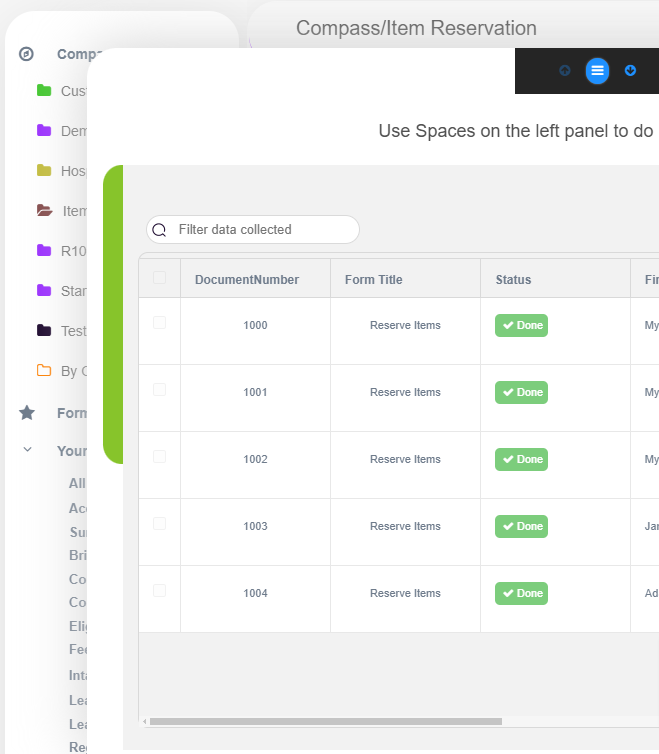Image resolution: width=659 pixels, height=754 pixels.
Task: Collapse the Your section chevron in sidebar
Action: click(28, 450)
